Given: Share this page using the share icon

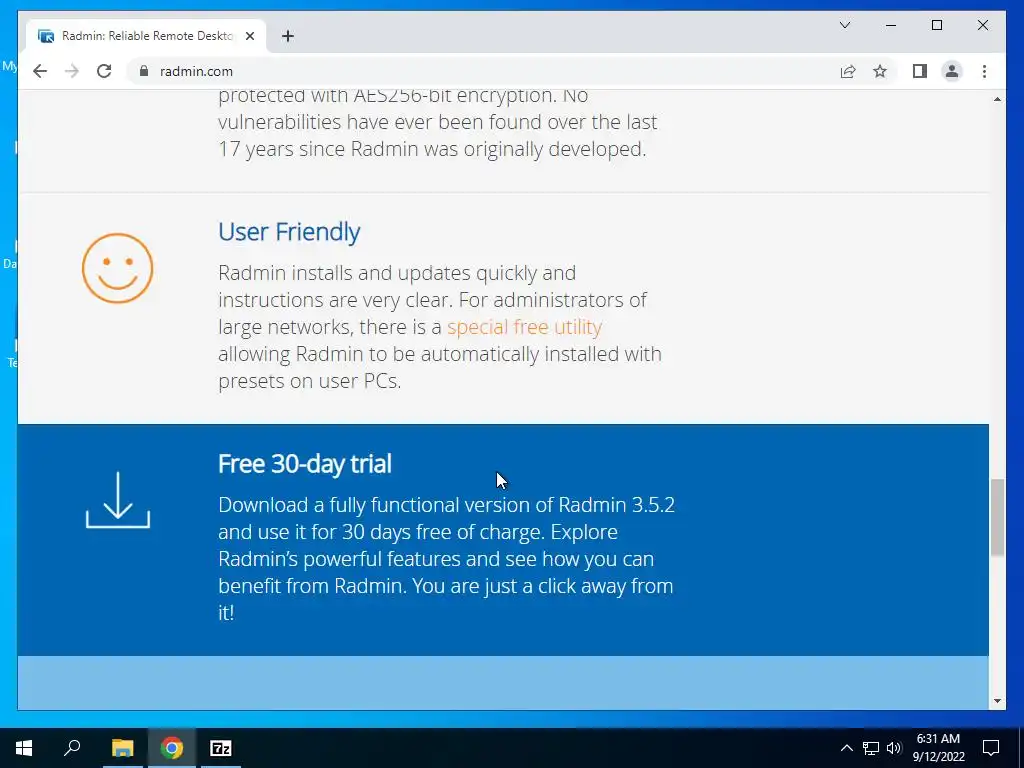Looking at the screenshot, I should (x=848, y=71).
